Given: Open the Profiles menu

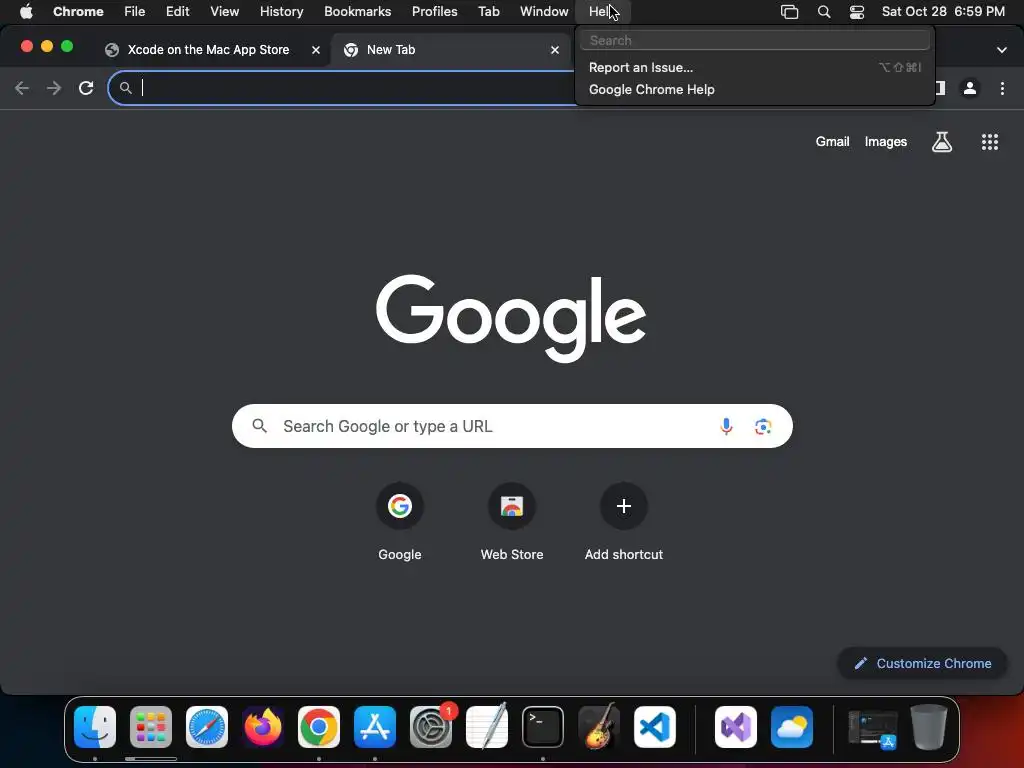Looking at the screenshot, I should (434, 12).
